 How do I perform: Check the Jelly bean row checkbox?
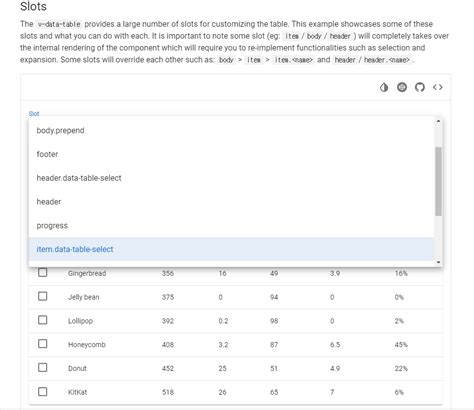(x=43, y=296)
